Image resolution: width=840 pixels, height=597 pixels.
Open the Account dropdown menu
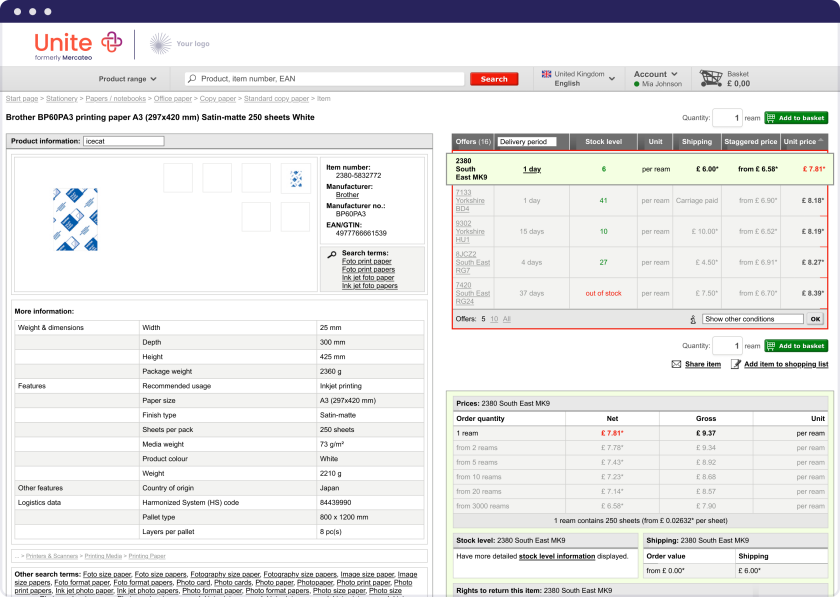656,74
